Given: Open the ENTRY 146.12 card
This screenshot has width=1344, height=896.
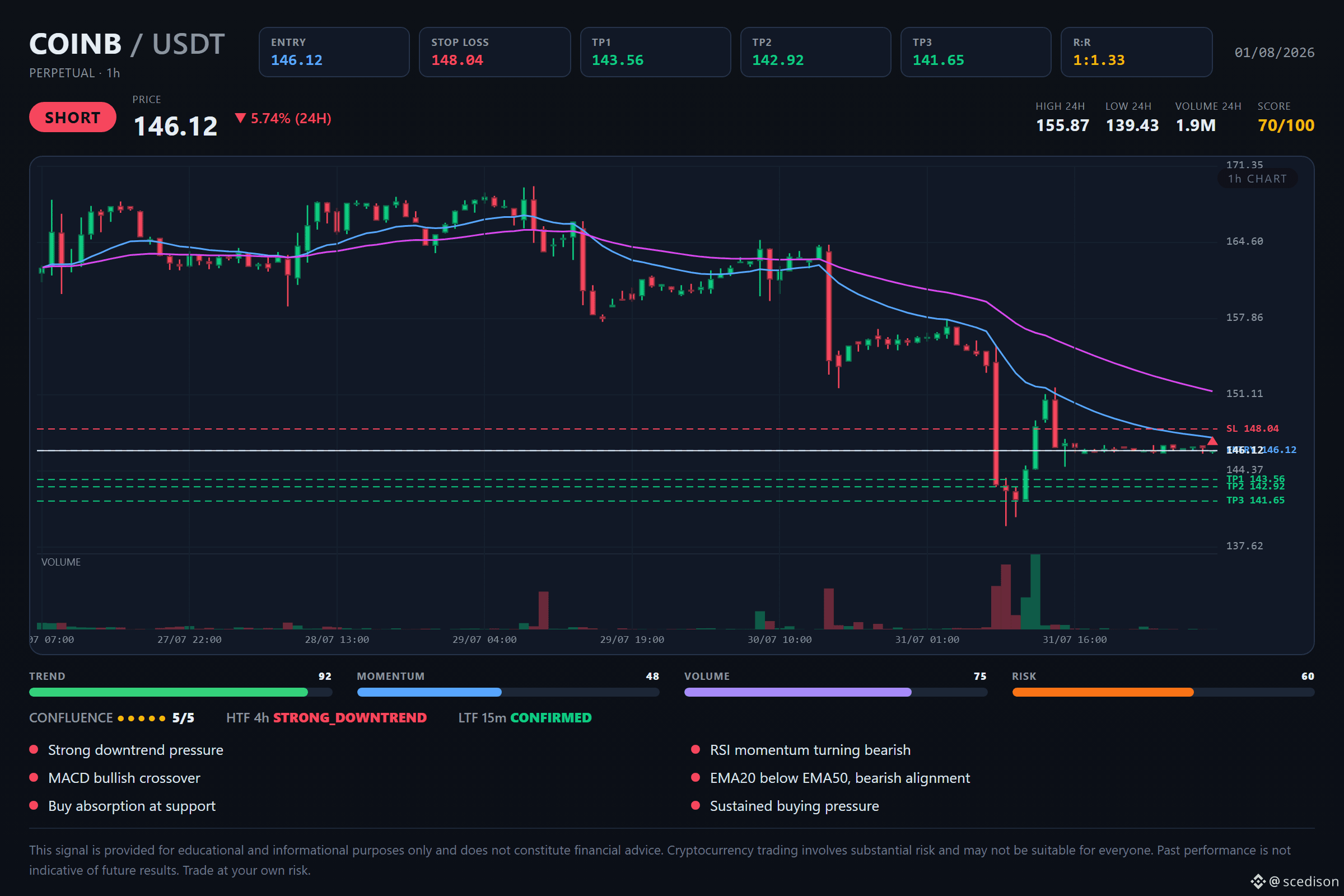Looking at the screenshot, I should pyautogui.click(x=334, y=52).
